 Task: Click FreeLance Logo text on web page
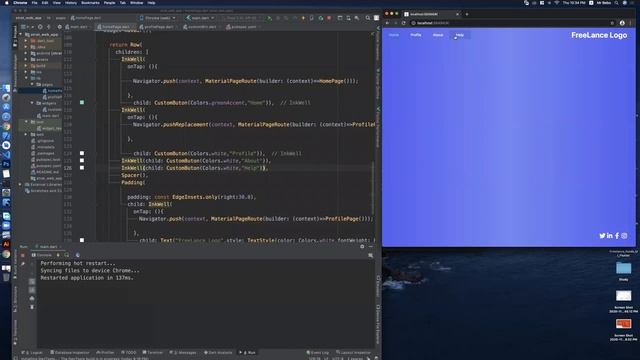coord(599,36)
